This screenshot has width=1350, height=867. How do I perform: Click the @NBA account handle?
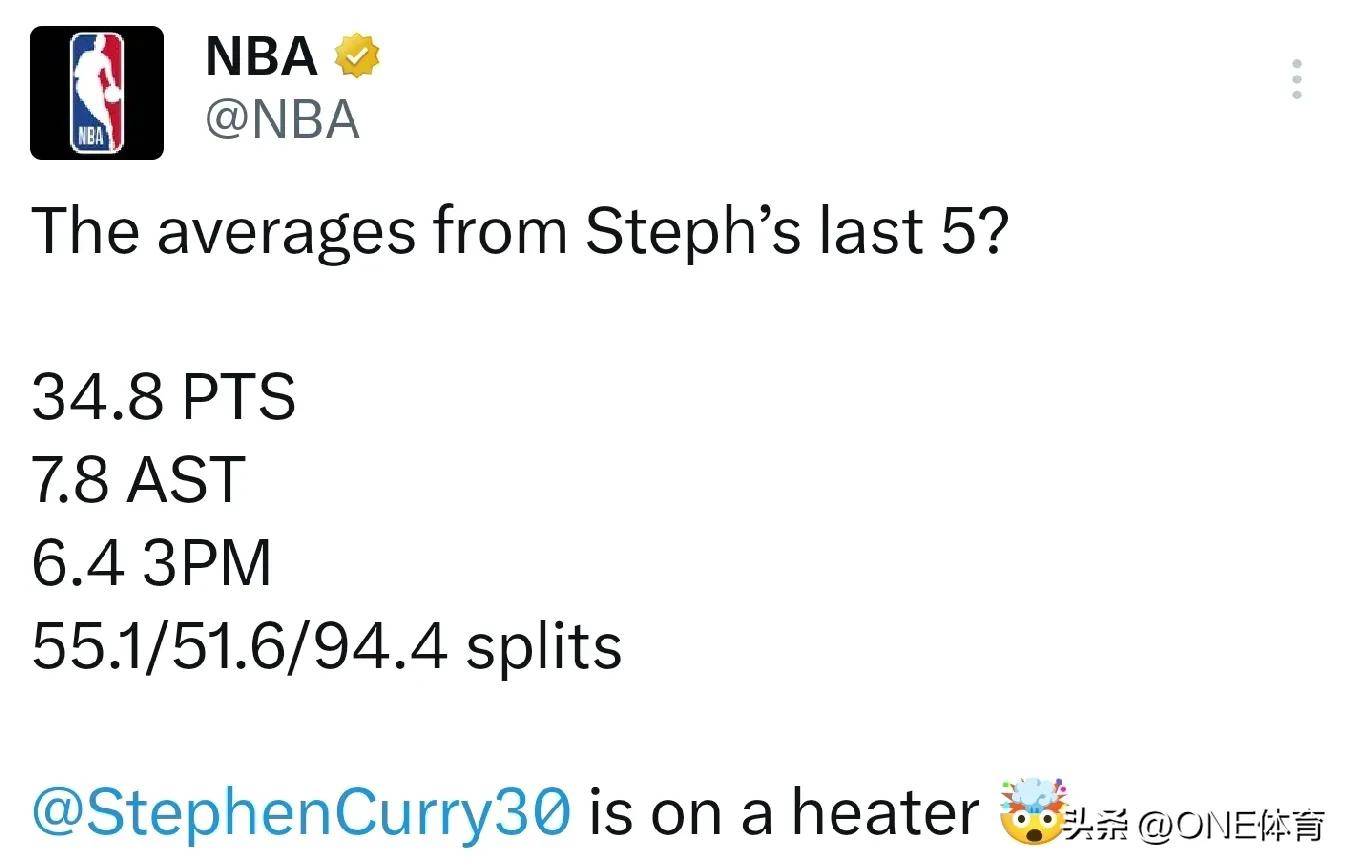click(282, 121)
